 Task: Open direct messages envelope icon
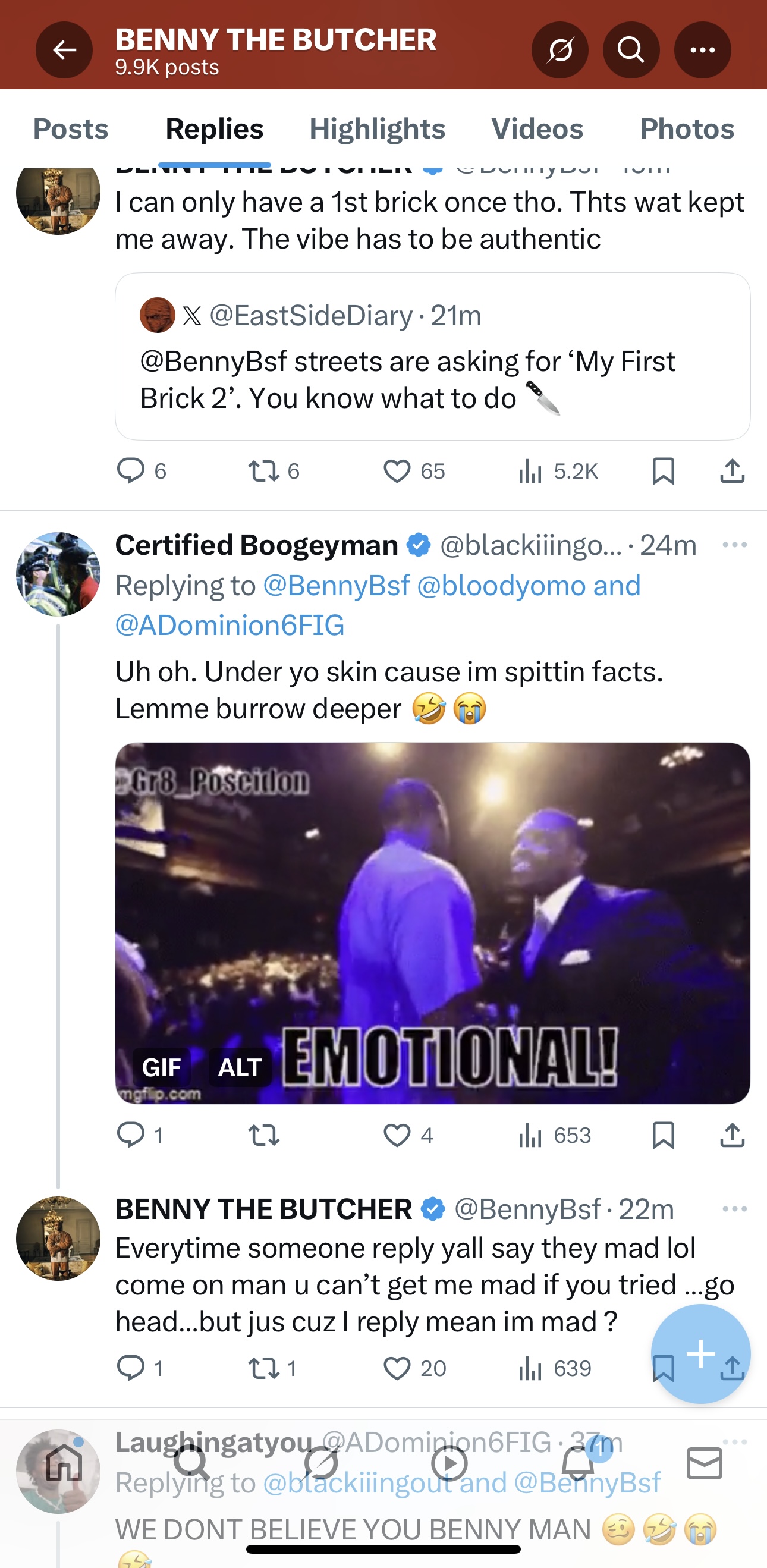click(705, 1463)
